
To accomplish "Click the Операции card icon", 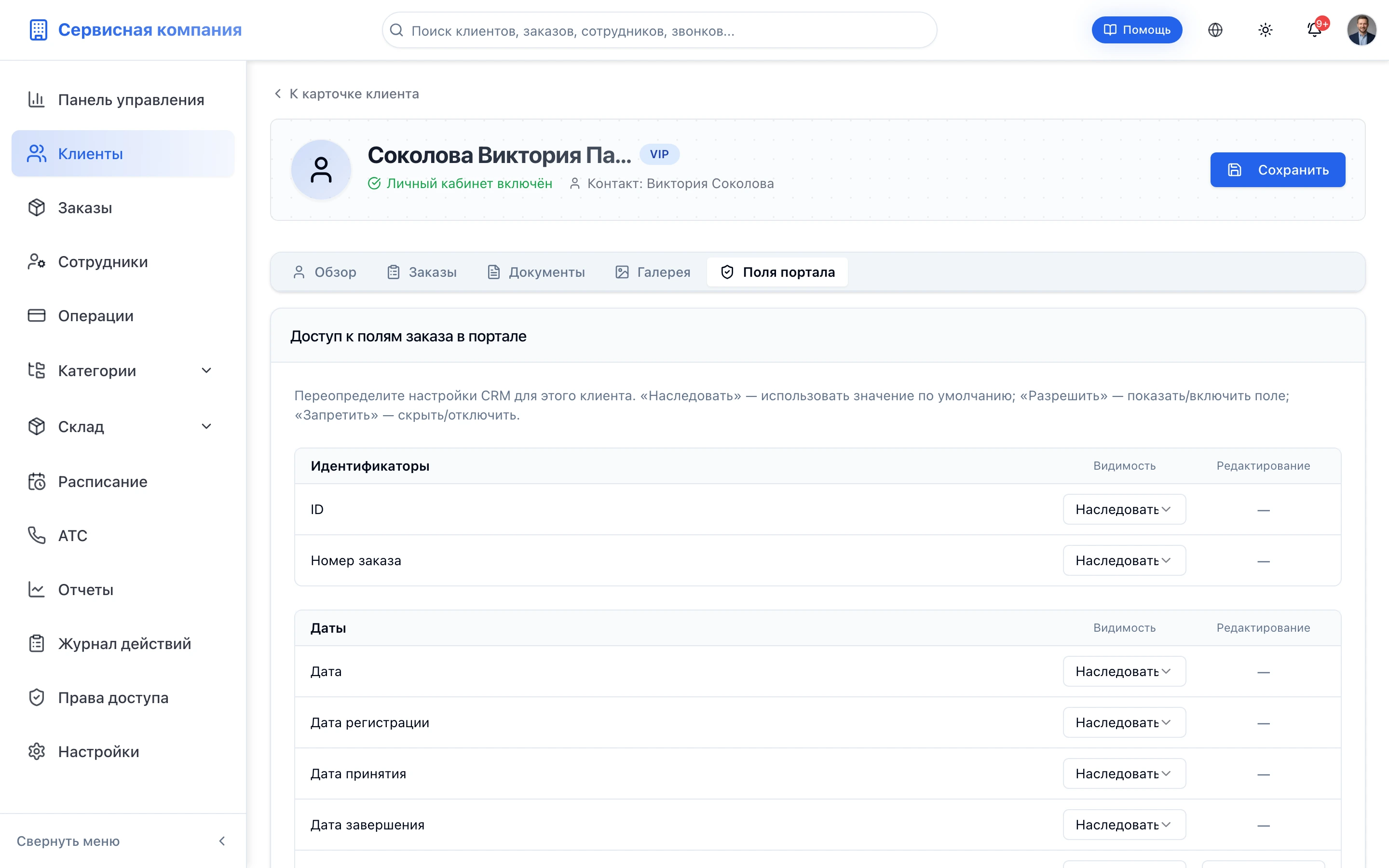I will pos(36,315).
